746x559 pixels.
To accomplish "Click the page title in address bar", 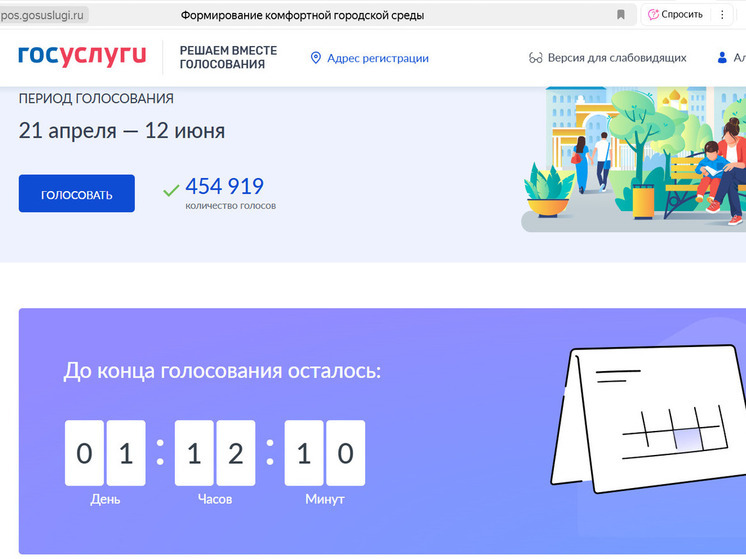I will (302, 15).
